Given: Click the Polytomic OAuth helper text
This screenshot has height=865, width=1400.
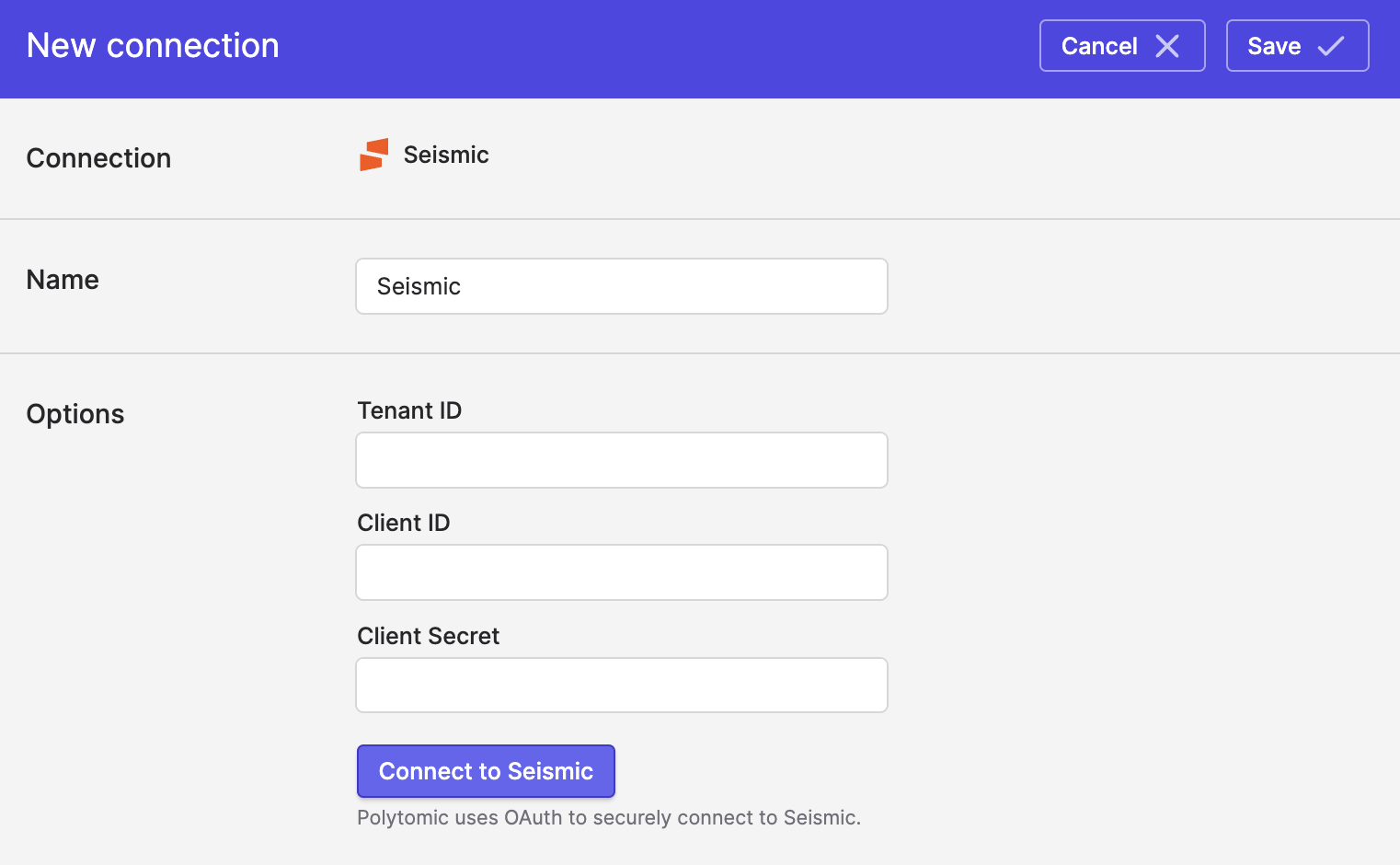Looking at the screenshot, I should (609, 817).
